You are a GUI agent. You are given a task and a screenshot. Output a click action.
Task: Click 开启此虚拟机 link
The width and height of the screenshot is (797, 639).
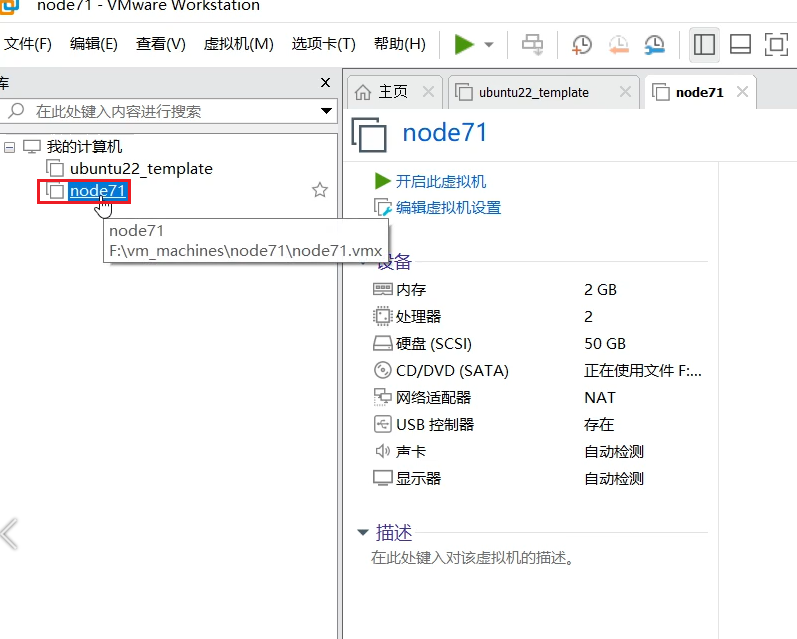click(441, 181)
